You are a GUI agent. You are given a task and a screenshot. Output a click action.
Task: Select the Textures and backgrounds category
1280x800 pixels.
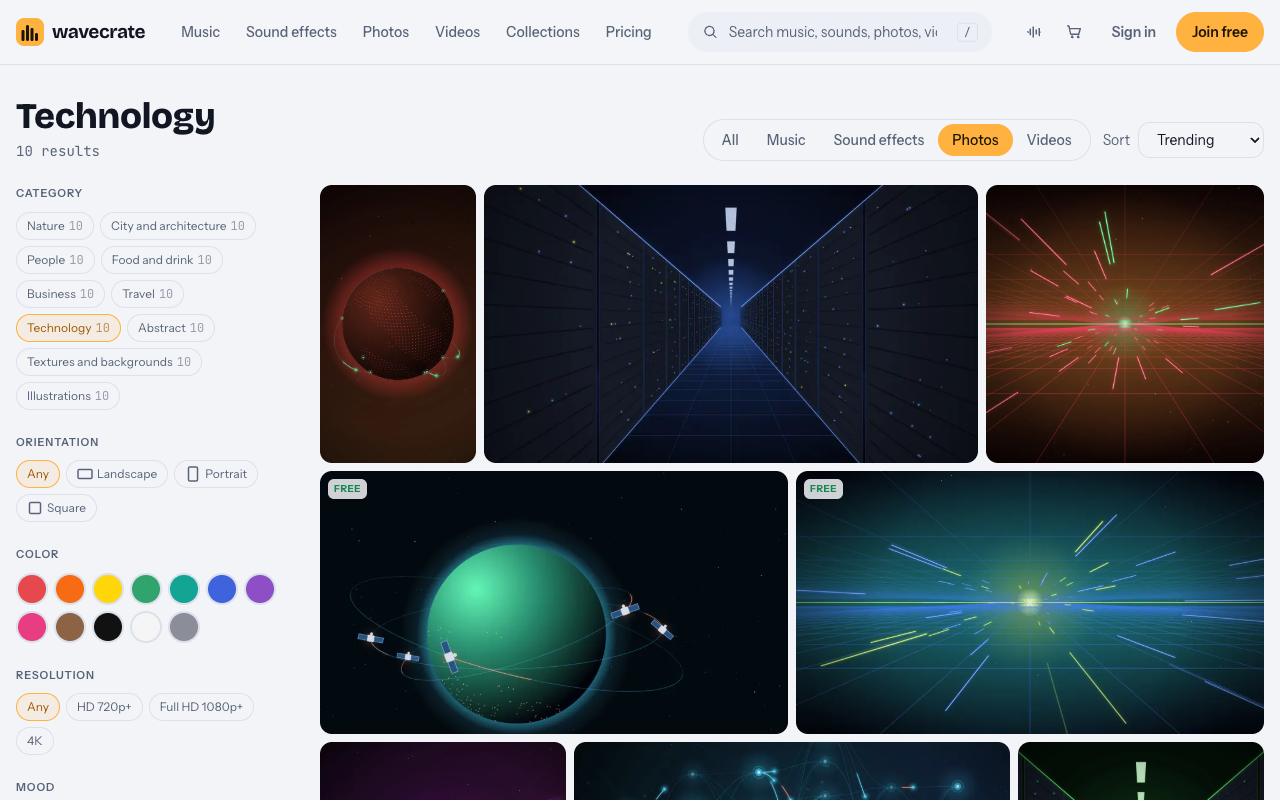tap(109, 362)
